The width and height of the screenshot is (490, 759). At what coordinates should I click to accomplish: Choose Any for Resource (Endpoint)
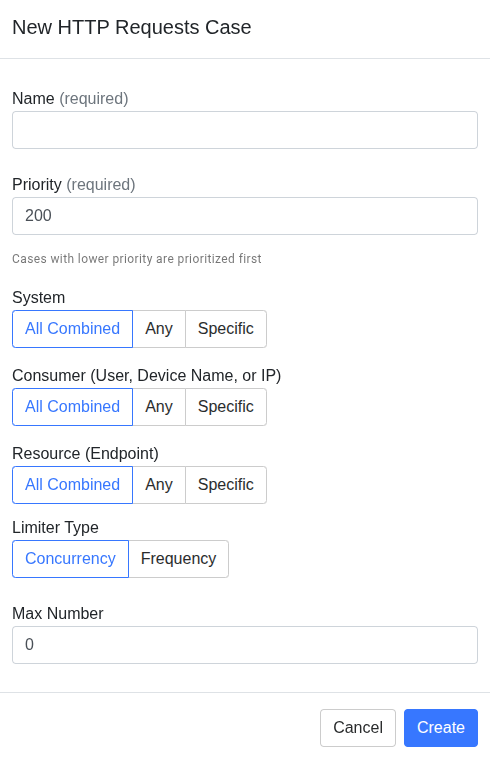(159, 485)
